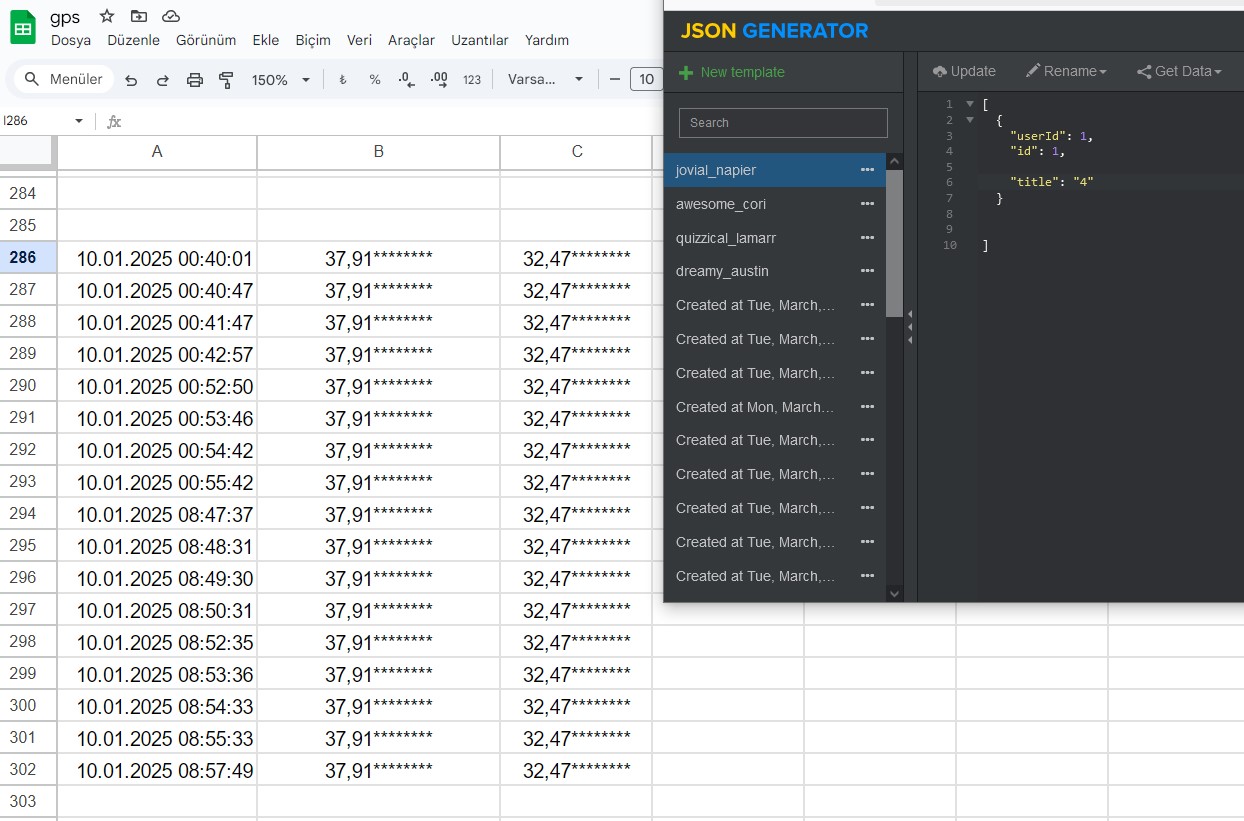Decrease font size with the minus icon
The height and width of the screenshot is (821, 1244).
[614, 80]
